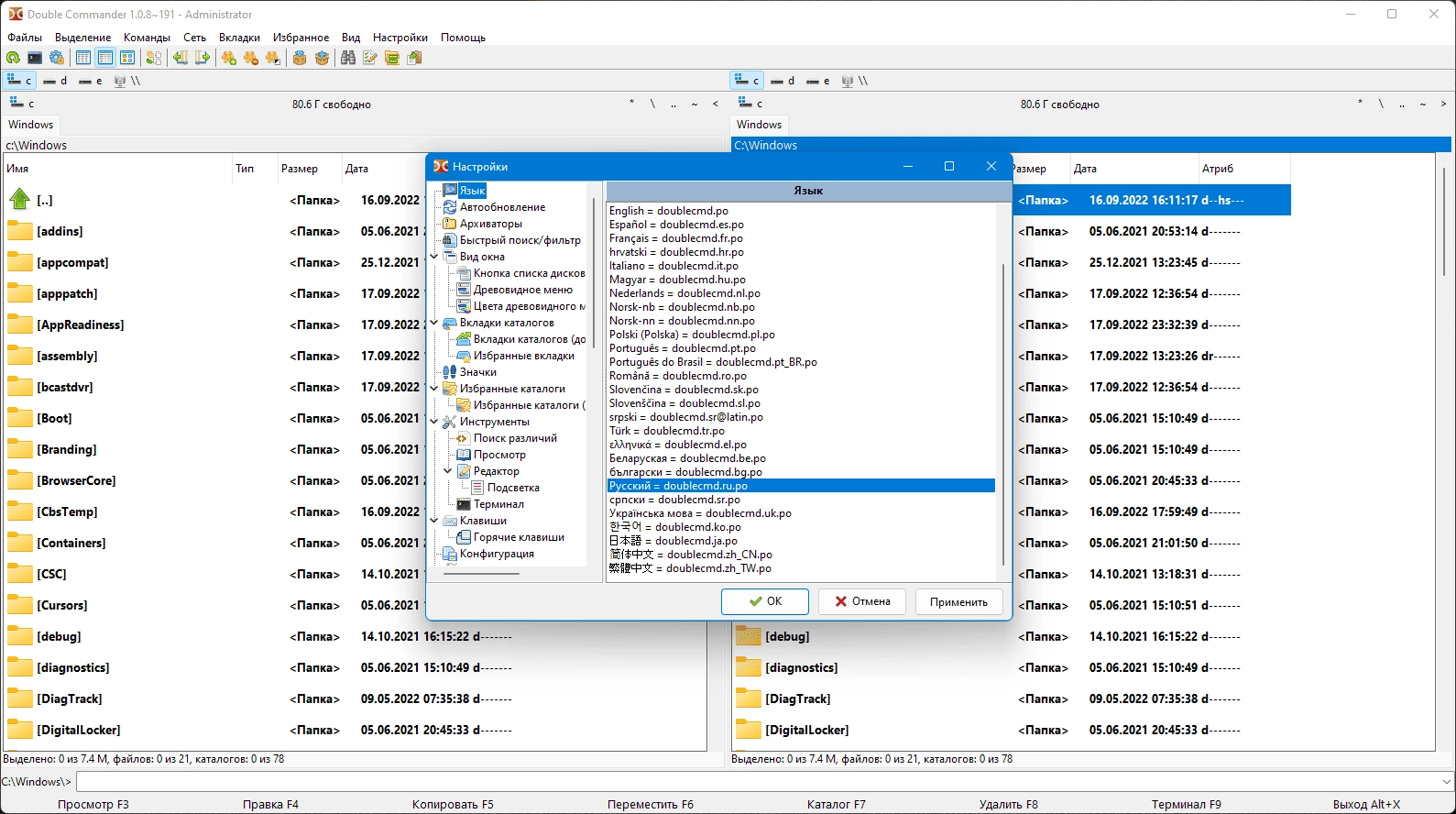The image size is (1456, 814).
Task: Select Архиваторы in settings tree
Action: point(491,224)
